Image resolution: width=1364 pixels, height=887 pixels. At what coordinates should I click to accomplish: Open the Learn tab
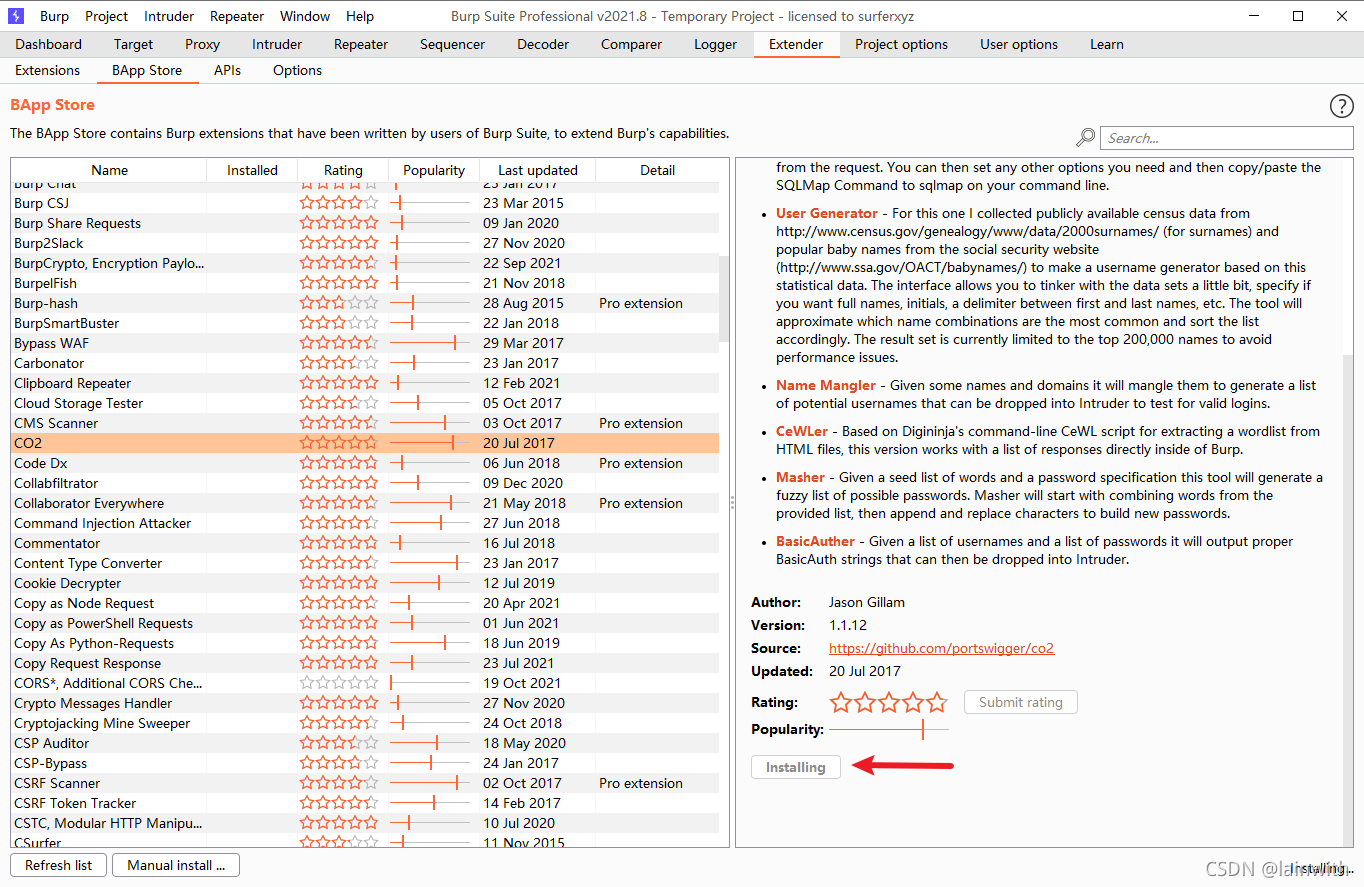click(x=1107, y=44)
